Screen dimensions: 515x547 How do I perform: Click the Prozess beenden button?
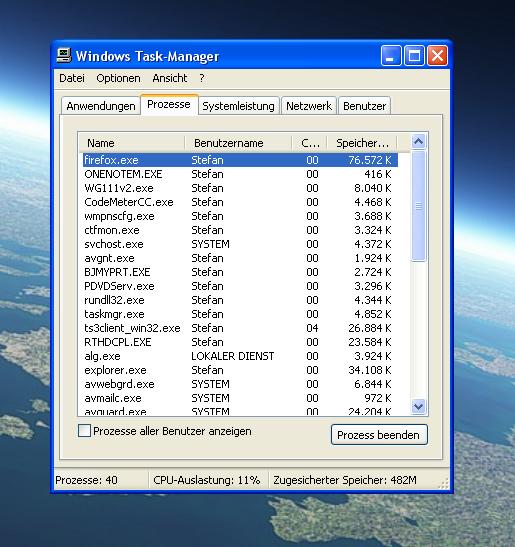379,435
